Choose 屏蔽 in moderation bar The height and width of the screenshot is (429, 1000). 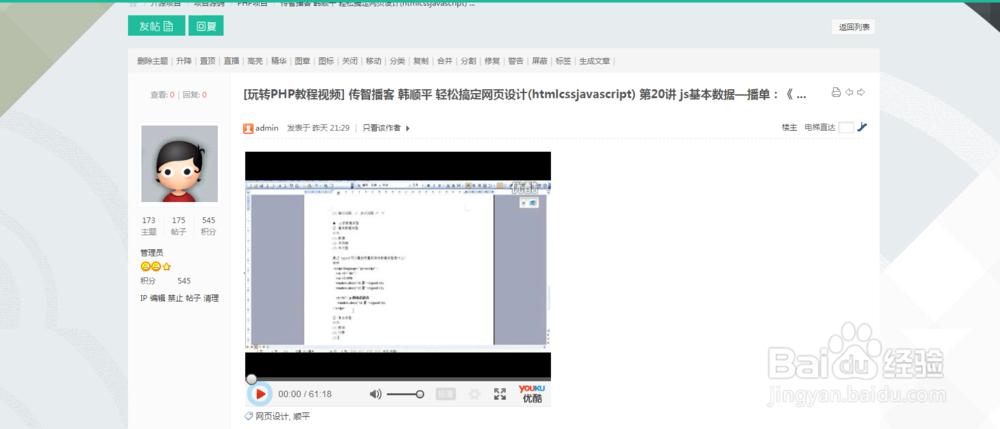[x=540, y=61]
